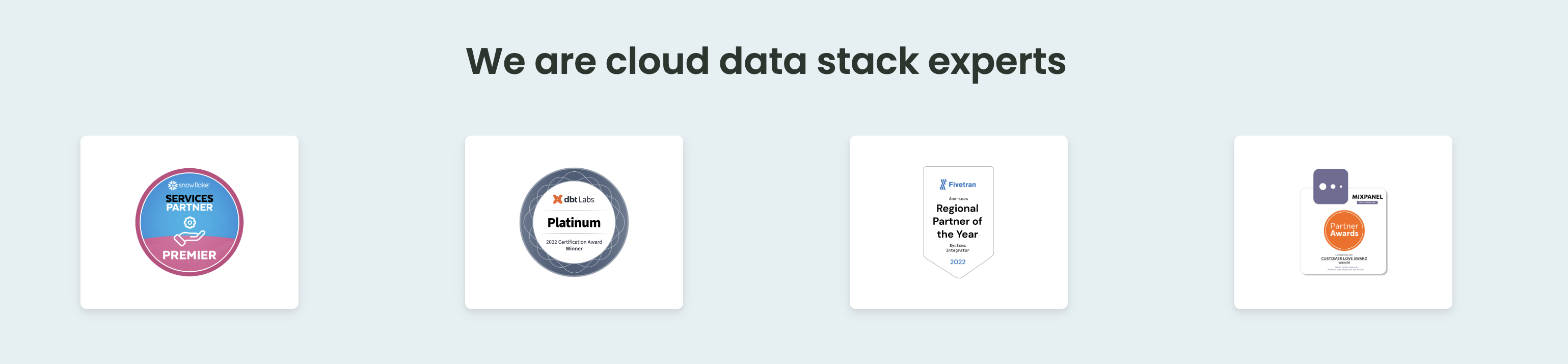Click the MIXPANEL wordmark
The width and height of the screenshot is (1568, 364).
coord(1366,197)
